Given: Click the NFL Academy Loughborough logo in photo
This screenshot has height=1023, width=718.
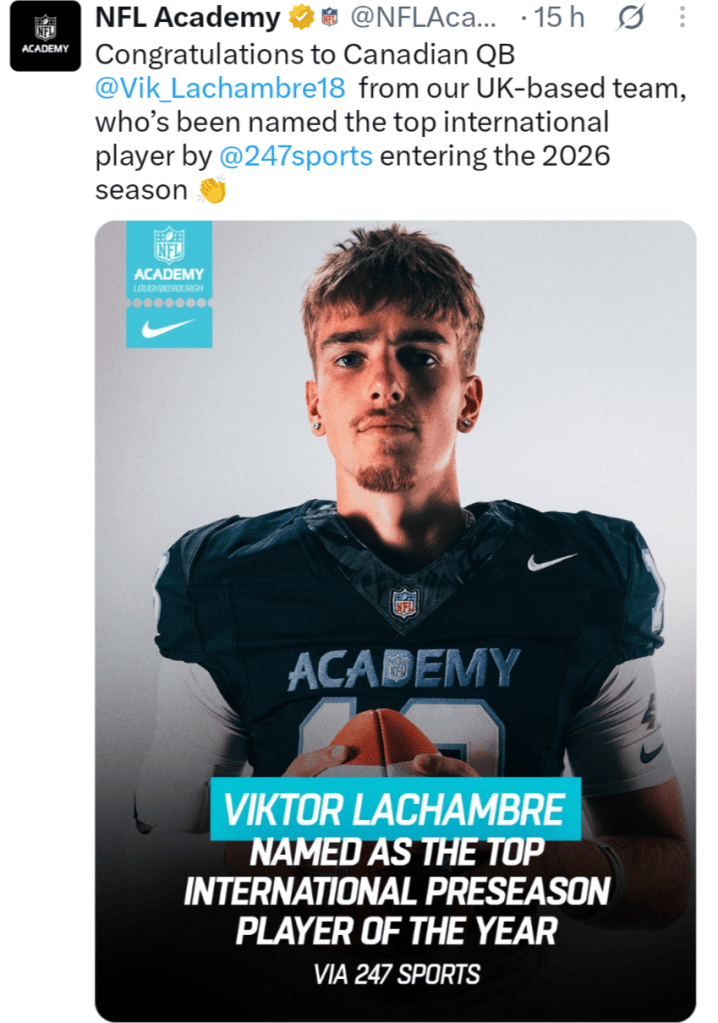Looking at the screenshot, I should coord(169,260).
